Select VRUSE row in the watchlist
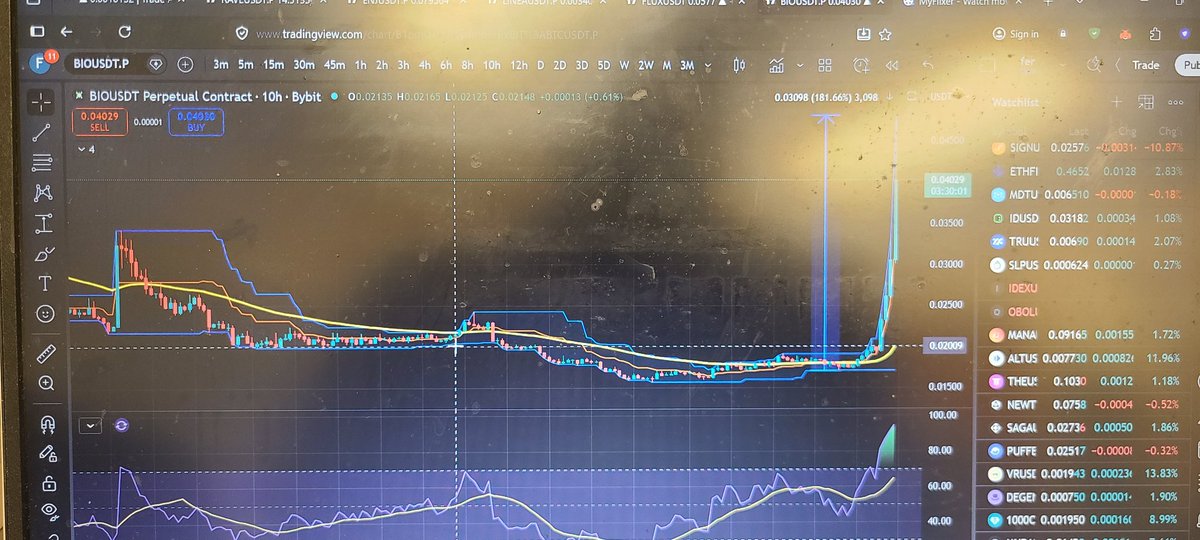 click(1087, 474)
